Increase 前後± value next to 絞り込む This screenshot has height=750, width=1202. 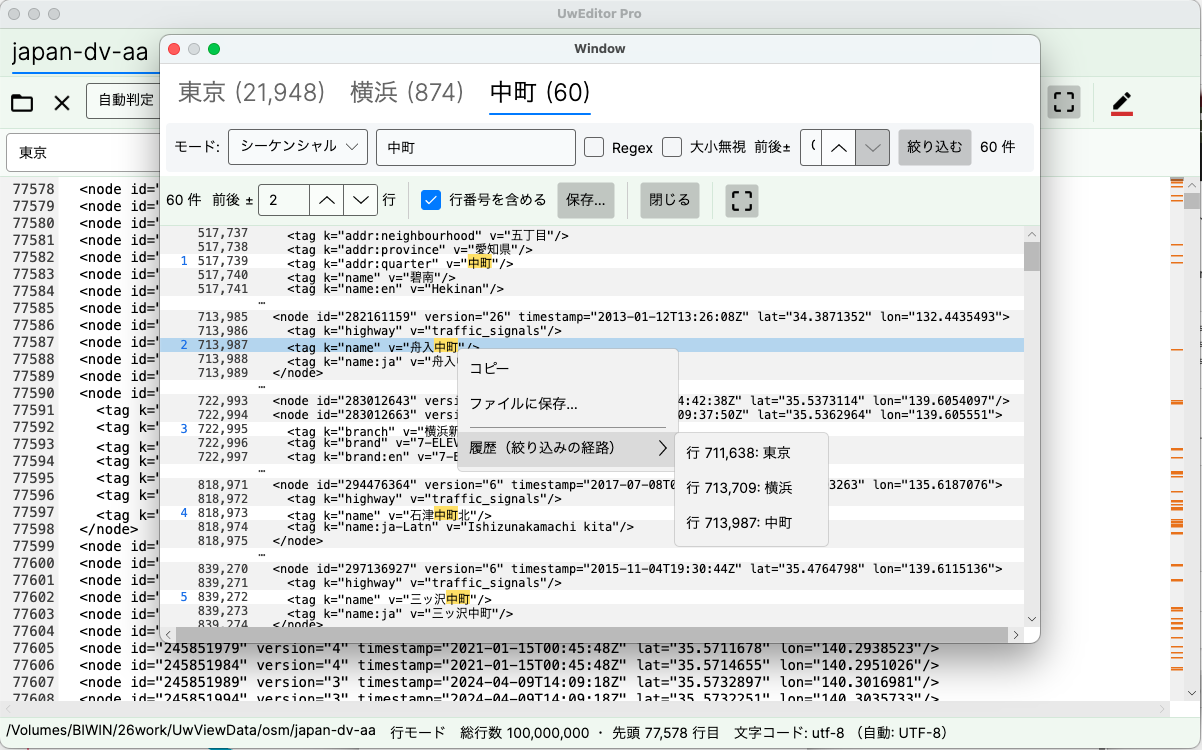click(x=840, y=147)
